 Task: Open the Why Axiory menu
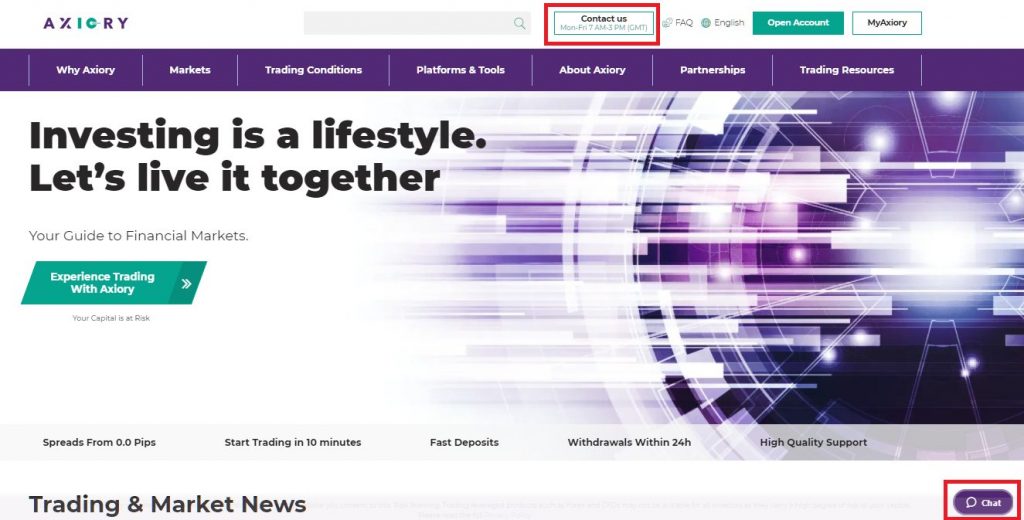(86, 70)
